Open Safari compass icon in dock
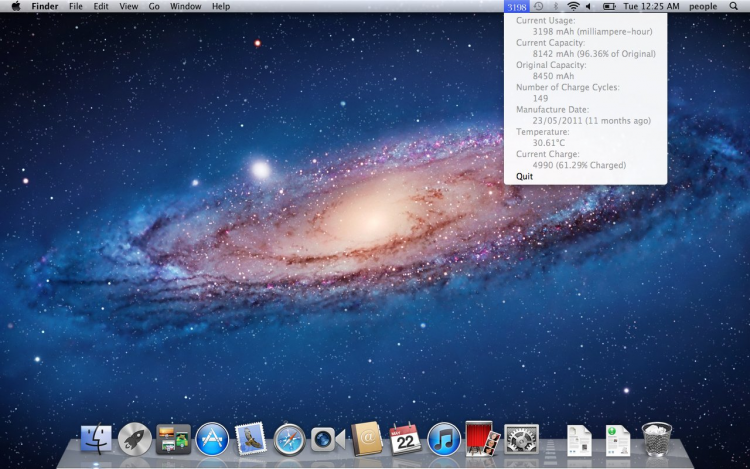This screenshot has height=469, width=750. (x=289, y=439)
